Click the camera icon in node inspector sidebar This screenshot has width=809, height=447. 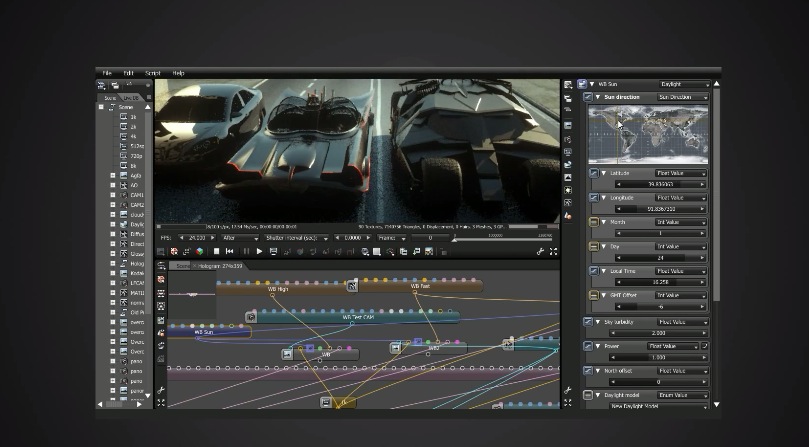[568, 139]
